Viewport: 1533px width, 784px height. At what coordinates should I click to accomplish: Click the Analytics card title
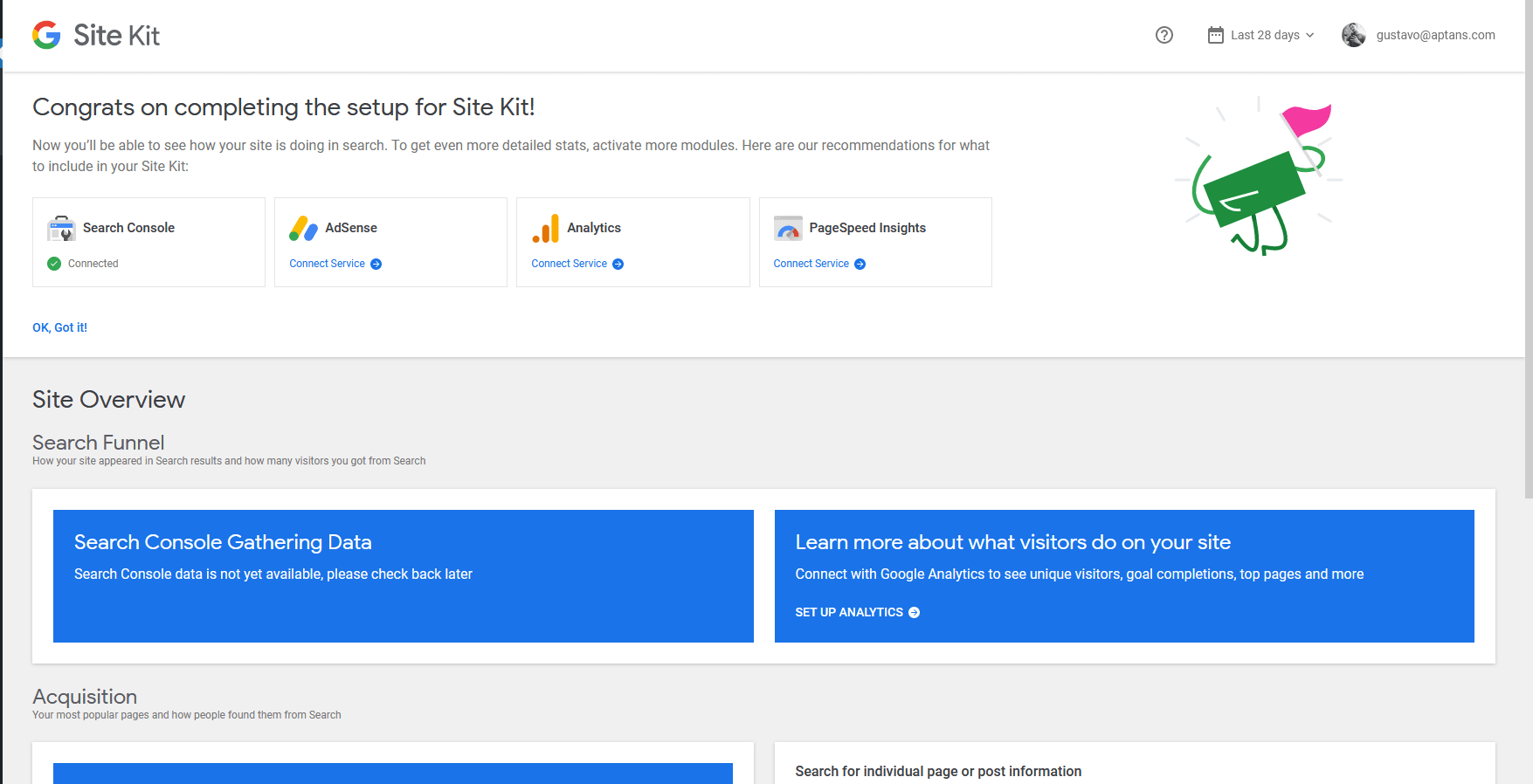tap(594, 228)
